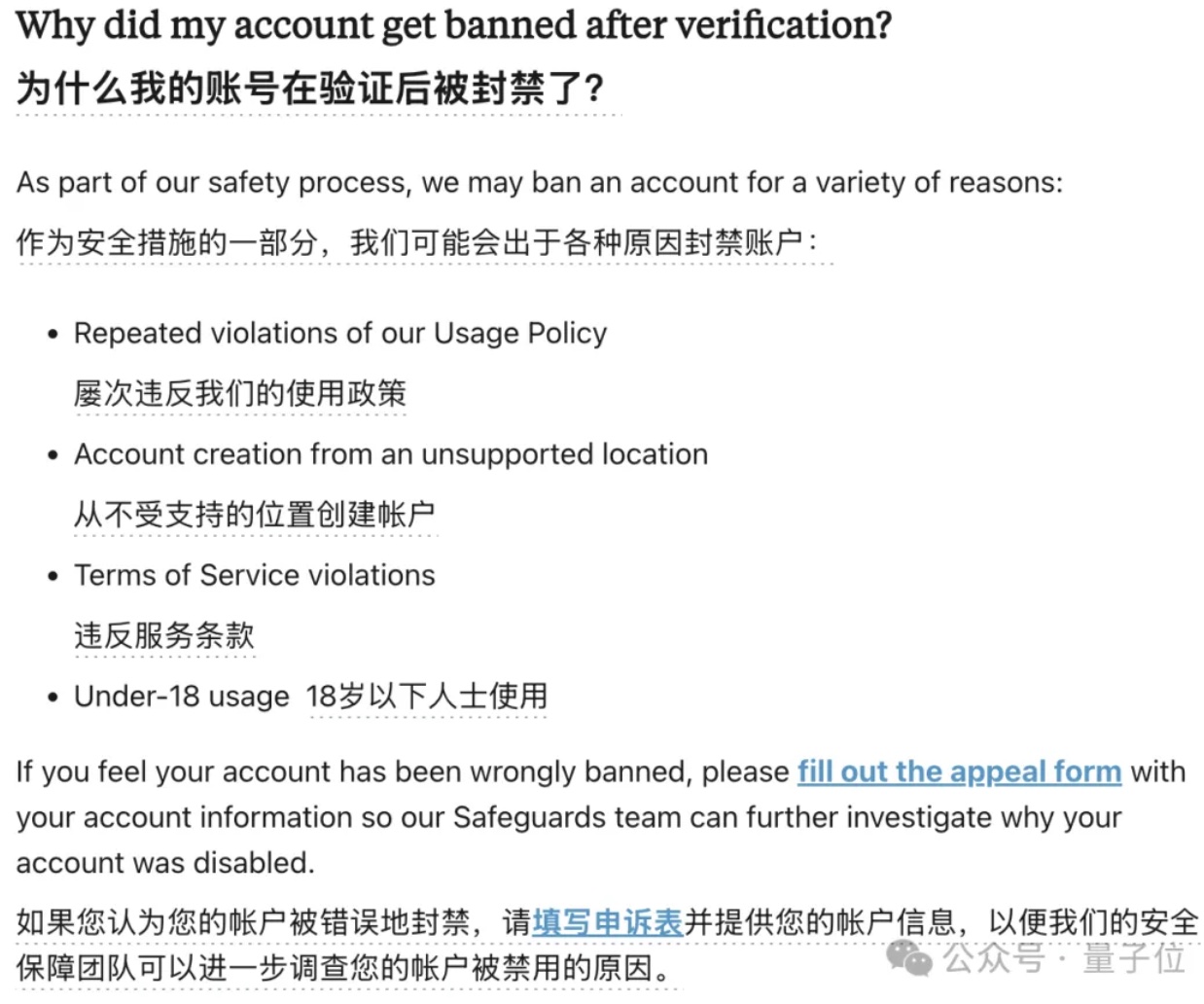Select the translation 屡次违反我们的使用政策
The image size is (1204, 1004).
pos(239,393)
